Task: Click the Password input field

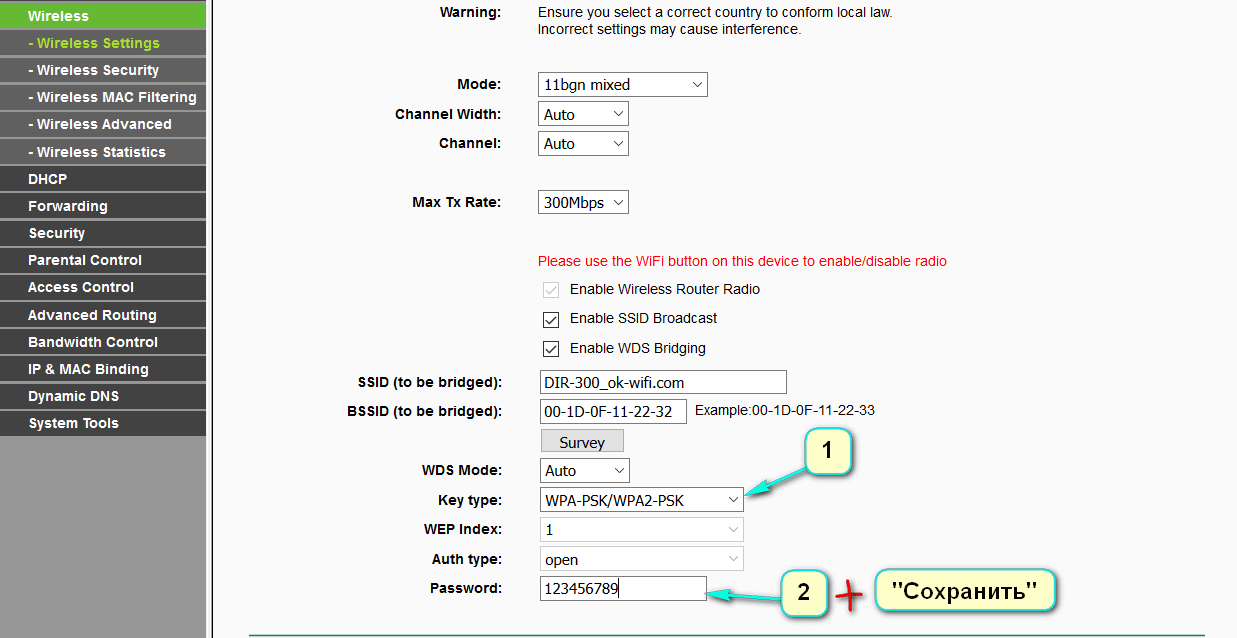Action: [x=622, y=588]
